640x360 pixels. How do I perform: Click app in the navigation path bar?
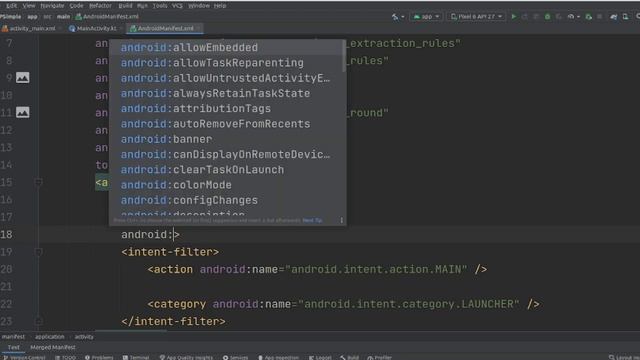[32, 17]
